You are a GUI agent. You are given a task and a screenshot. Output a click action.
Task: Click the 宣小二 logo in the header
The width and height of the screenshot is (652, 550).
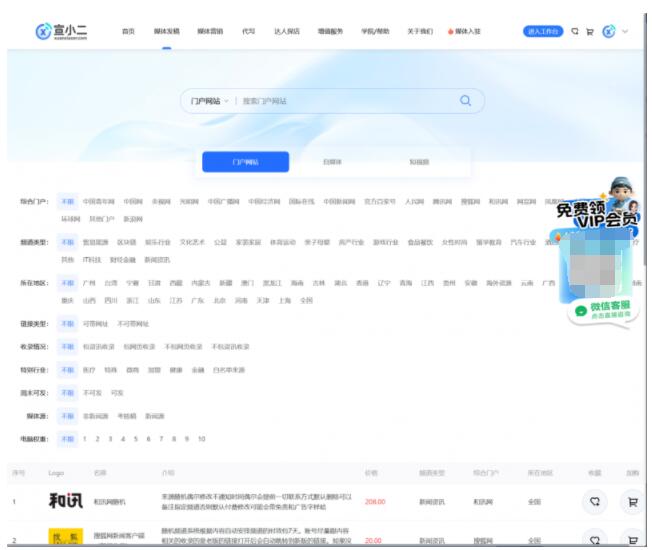pos(62,31)
